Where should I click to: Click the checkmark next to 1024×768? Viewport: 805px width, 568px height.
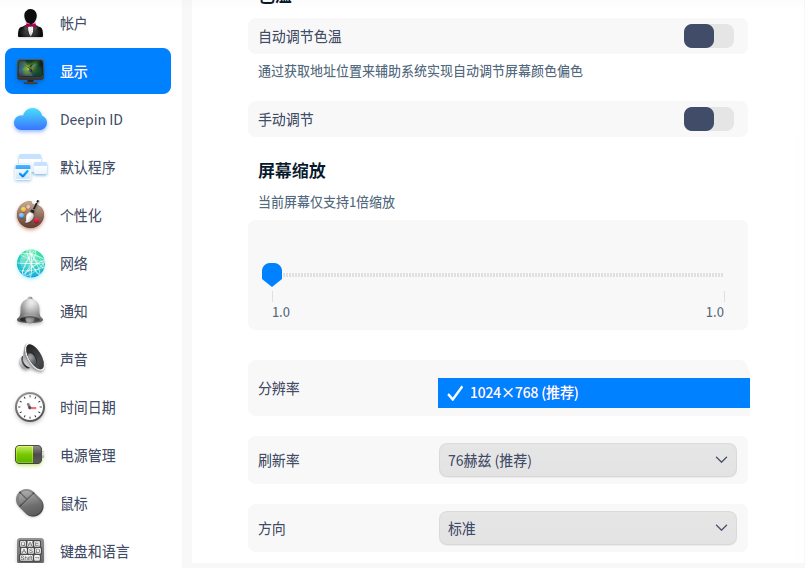click(x=455, y=393)
